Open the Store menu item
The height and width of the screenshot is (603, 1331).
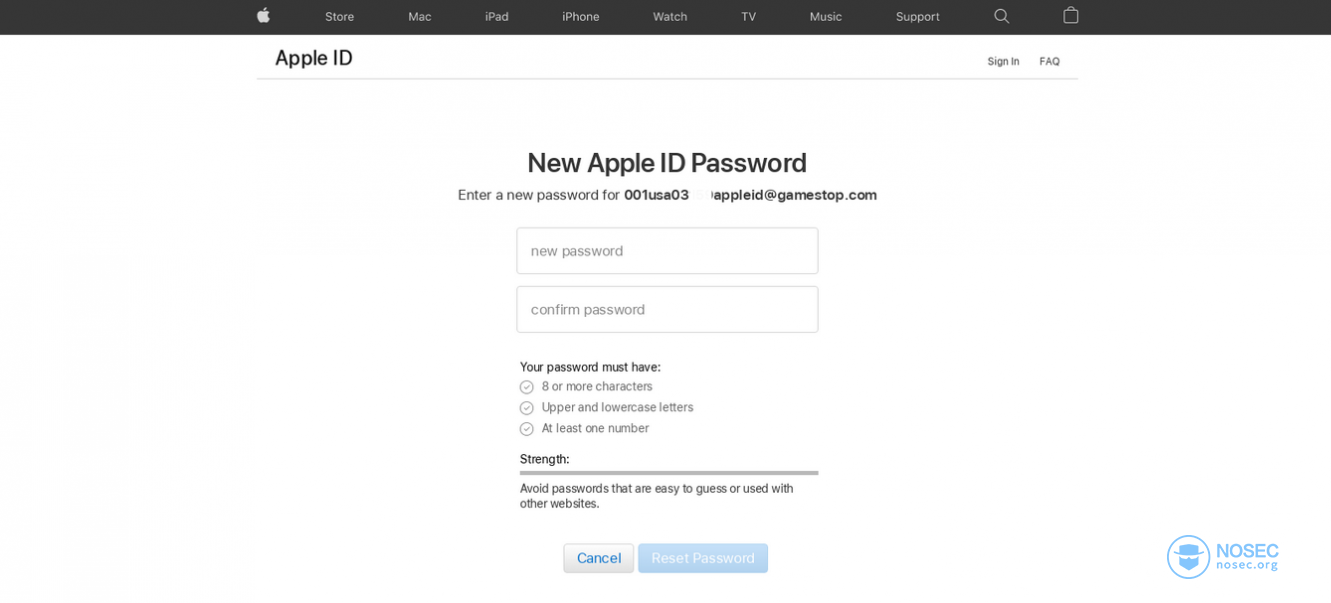tap(339, 16)
